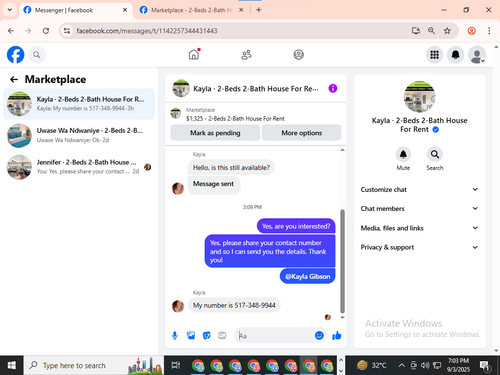This screenshot has height=375, width=500.
Task: Open Jennifer's 2-Beds 2-Bath conversation
Action: coord(79,167)
